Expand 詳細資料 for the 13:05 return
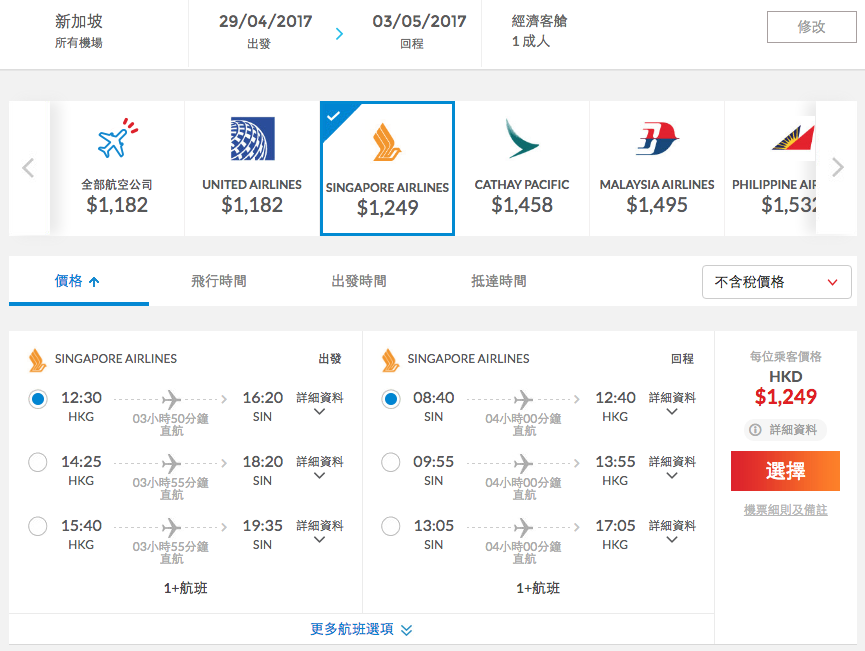The image size is (865, 651). (672, 532)
